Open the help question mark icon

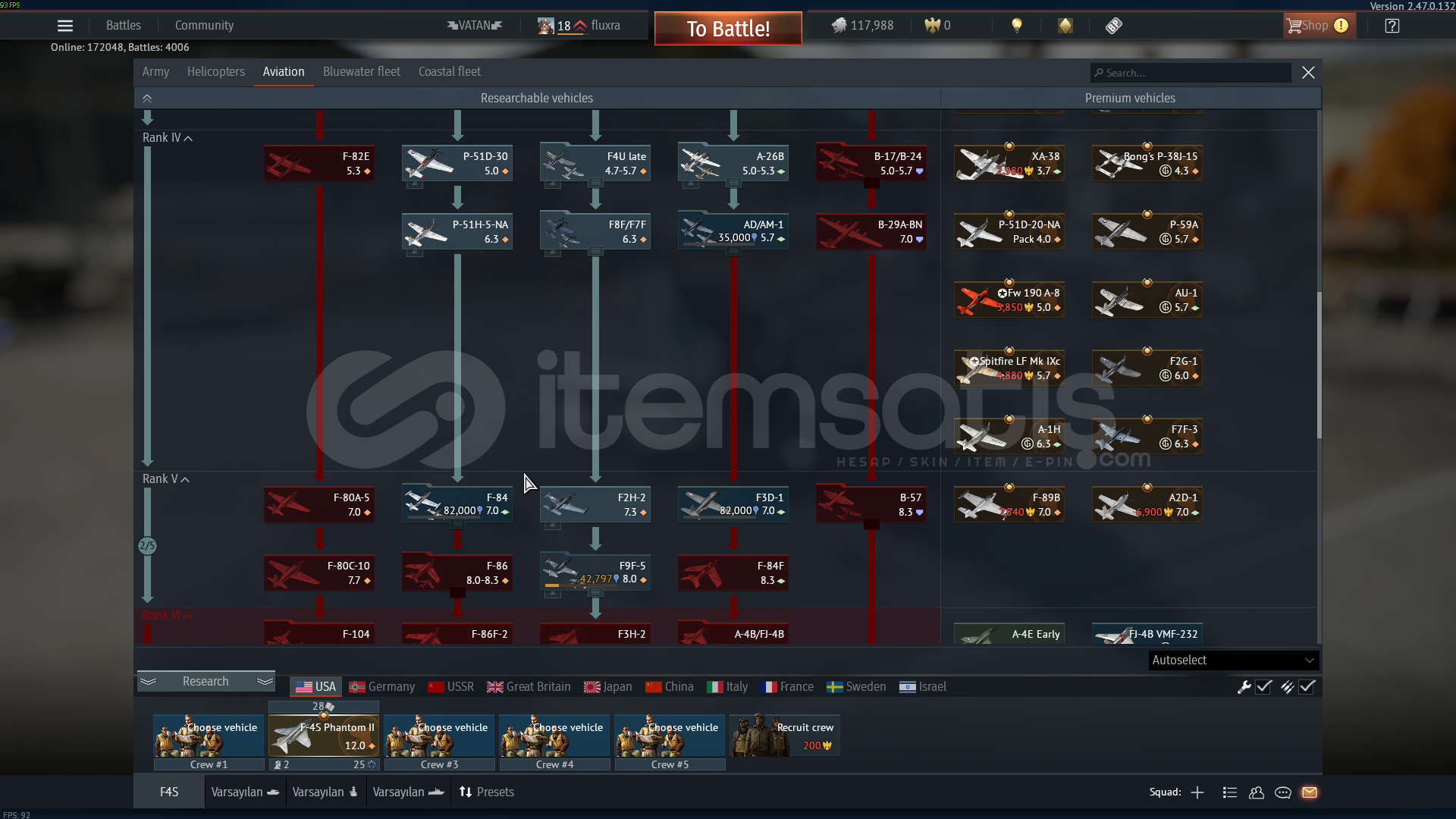(1392, 26)
